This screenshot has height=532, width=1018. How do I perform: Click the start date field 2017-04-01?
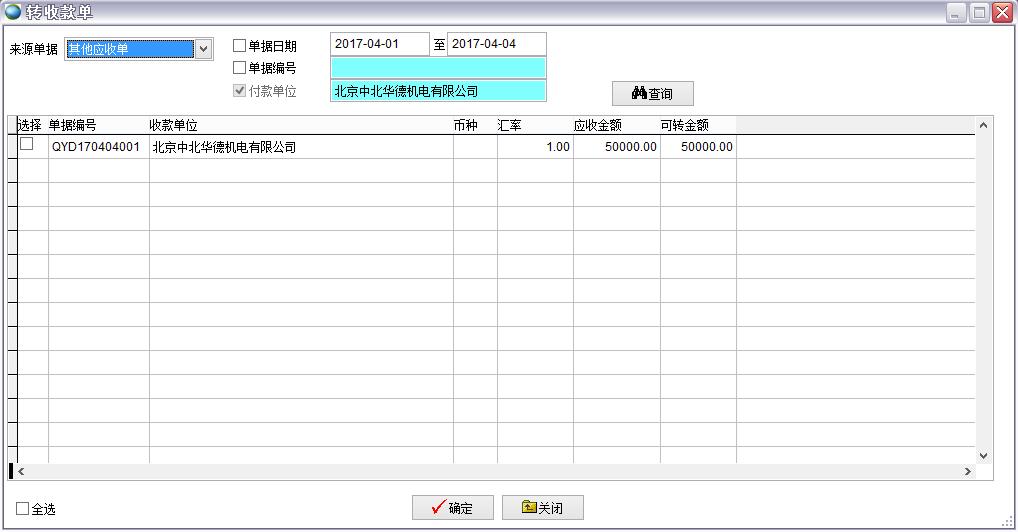tap(379, 44)
